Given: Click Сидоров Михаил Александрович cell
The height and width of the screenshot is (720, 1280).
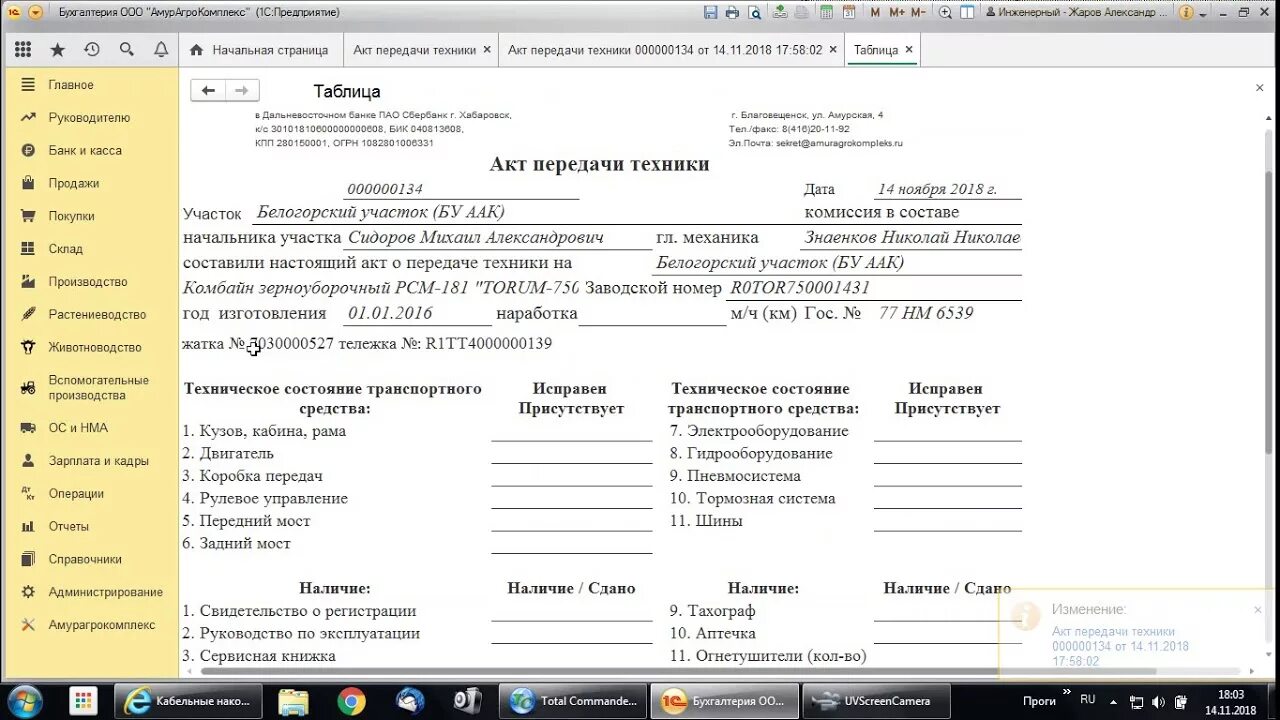Looking at the screenshot, I should [497, 238].
